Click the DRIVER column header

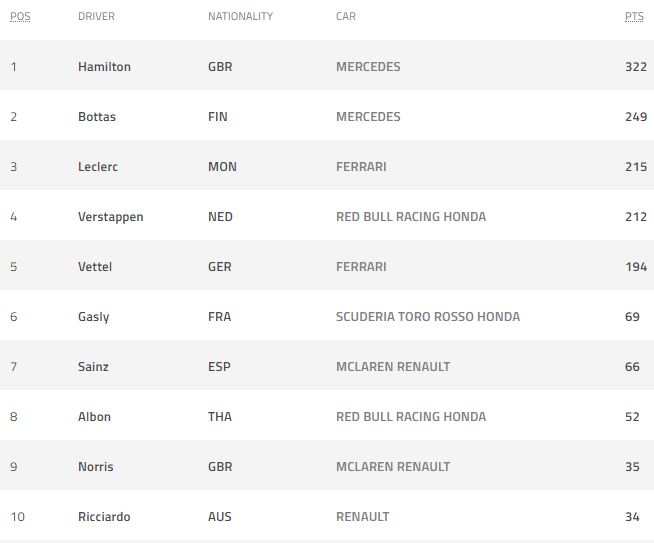pos(95,17)
